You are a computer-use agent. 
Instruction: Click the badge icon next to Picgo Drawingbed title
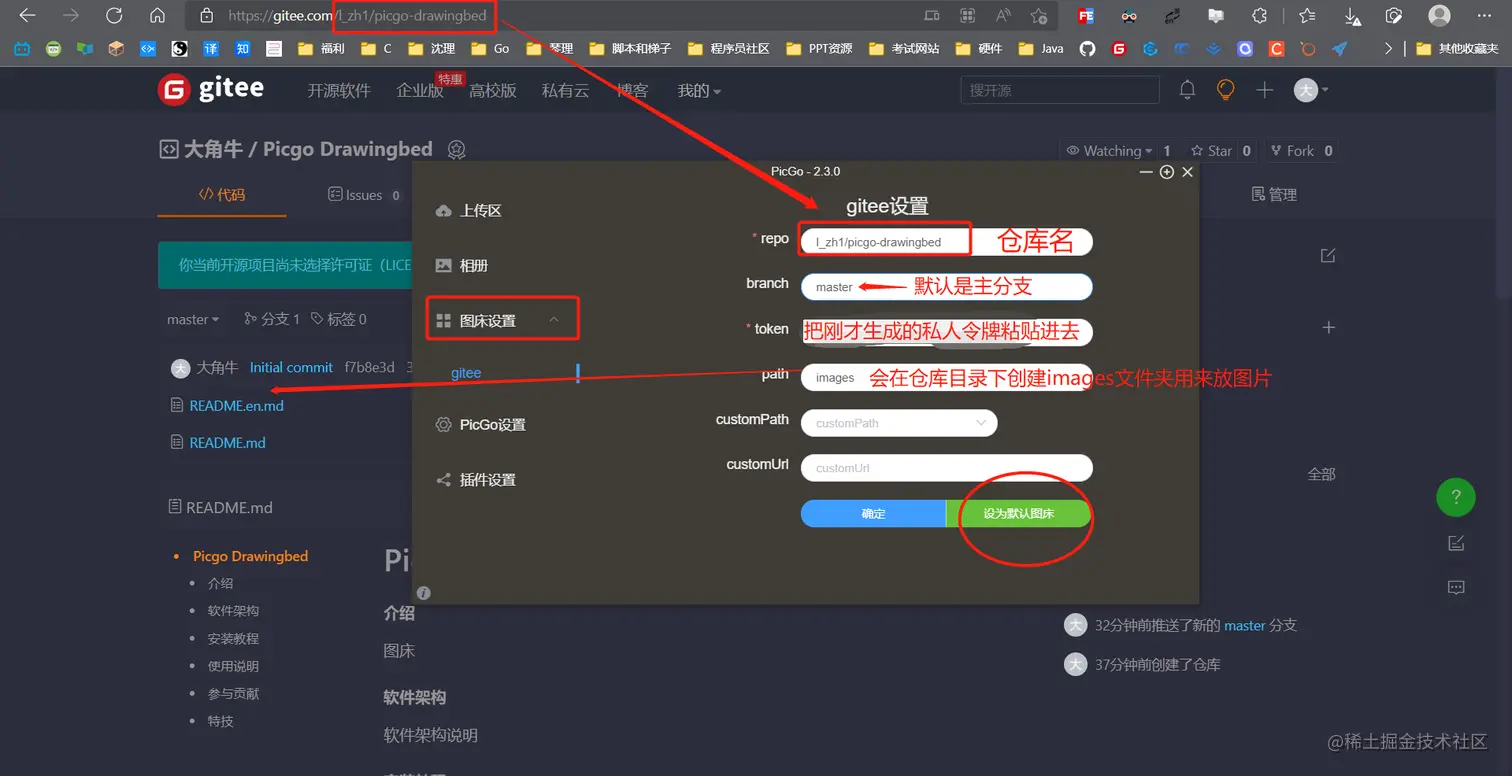(x=457, y=150)
